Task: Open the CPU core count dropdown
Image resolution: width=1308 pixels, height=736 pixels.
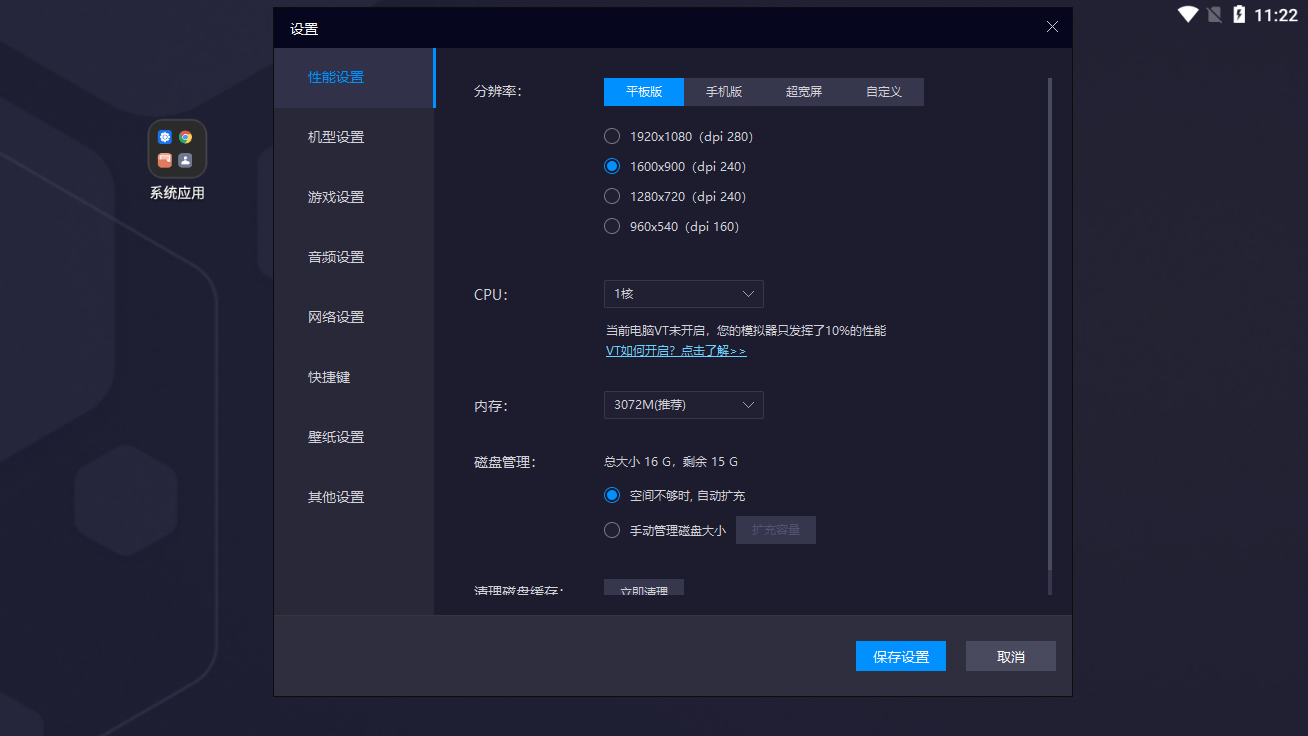Action: point(683,294)
